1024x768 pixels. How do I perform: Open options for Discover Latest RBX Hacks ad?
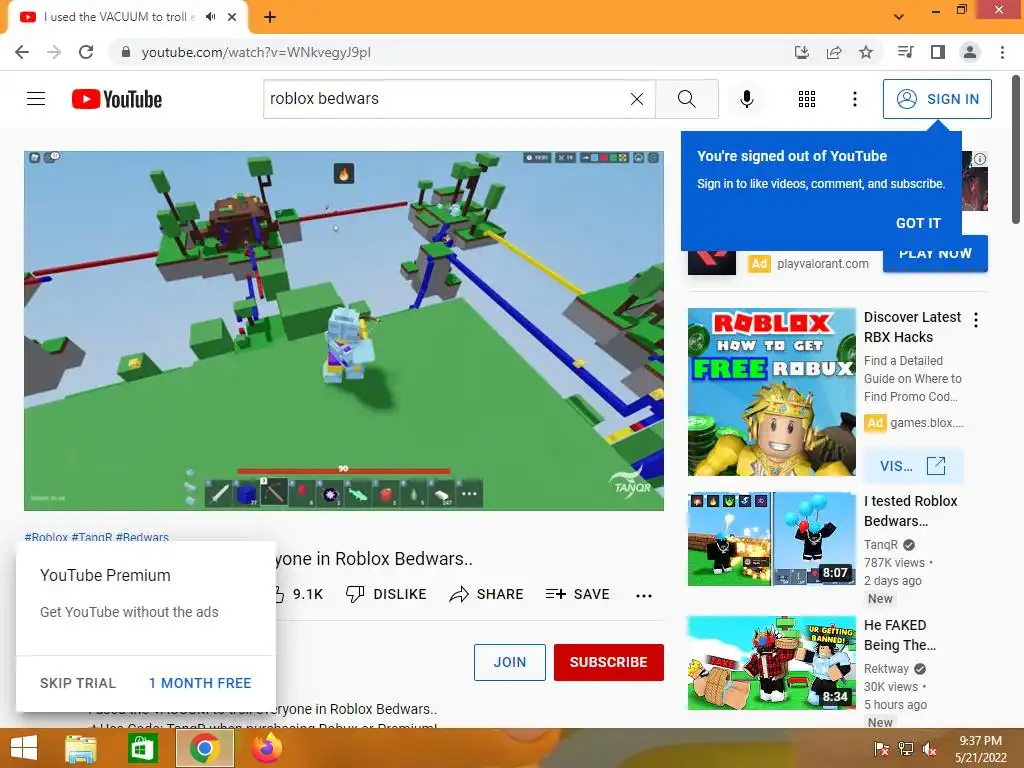[x=976, y=319]
